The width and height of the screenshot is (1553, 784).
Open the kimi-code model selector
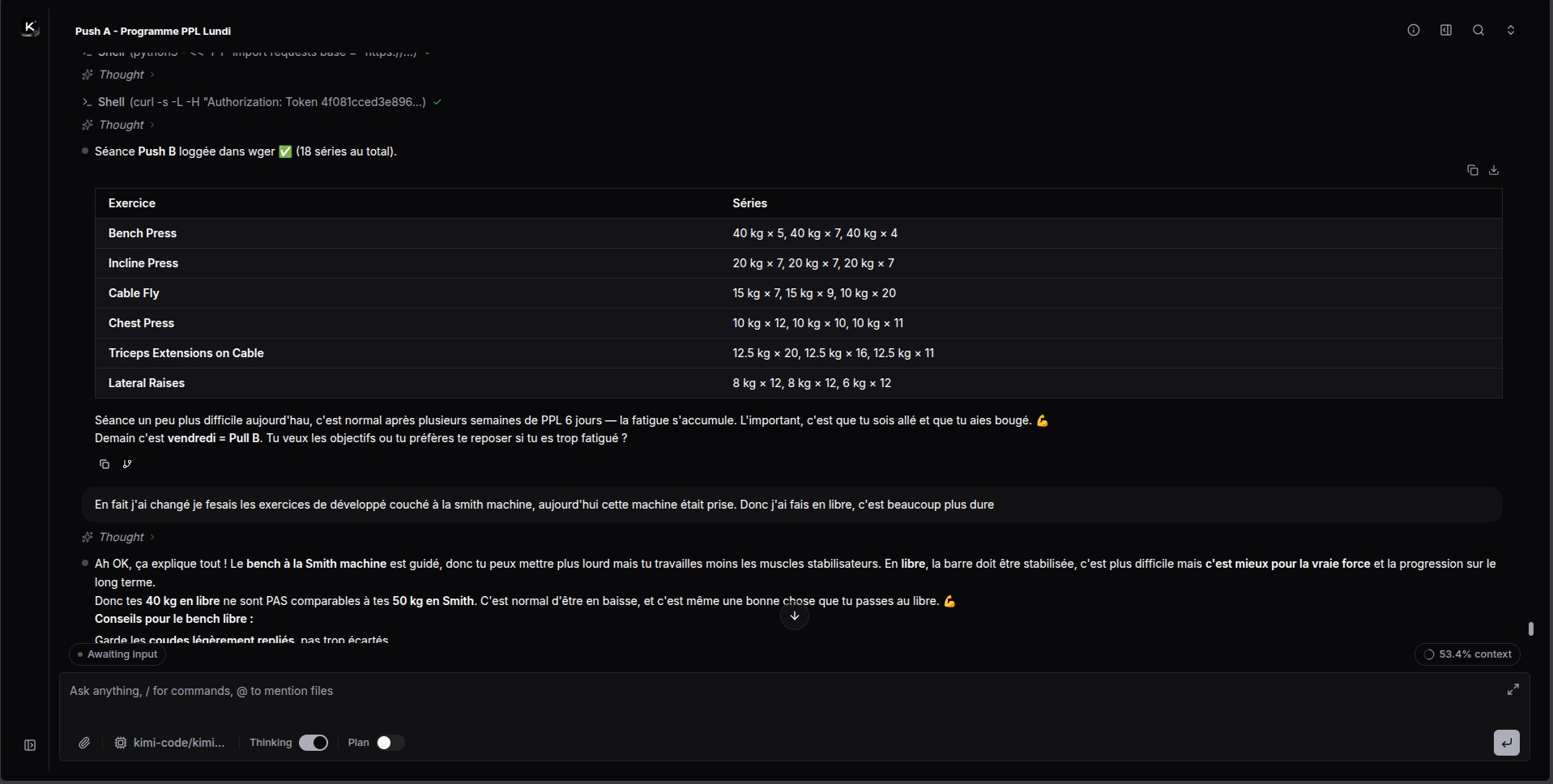pyautogui.click(x=170, y=743)
